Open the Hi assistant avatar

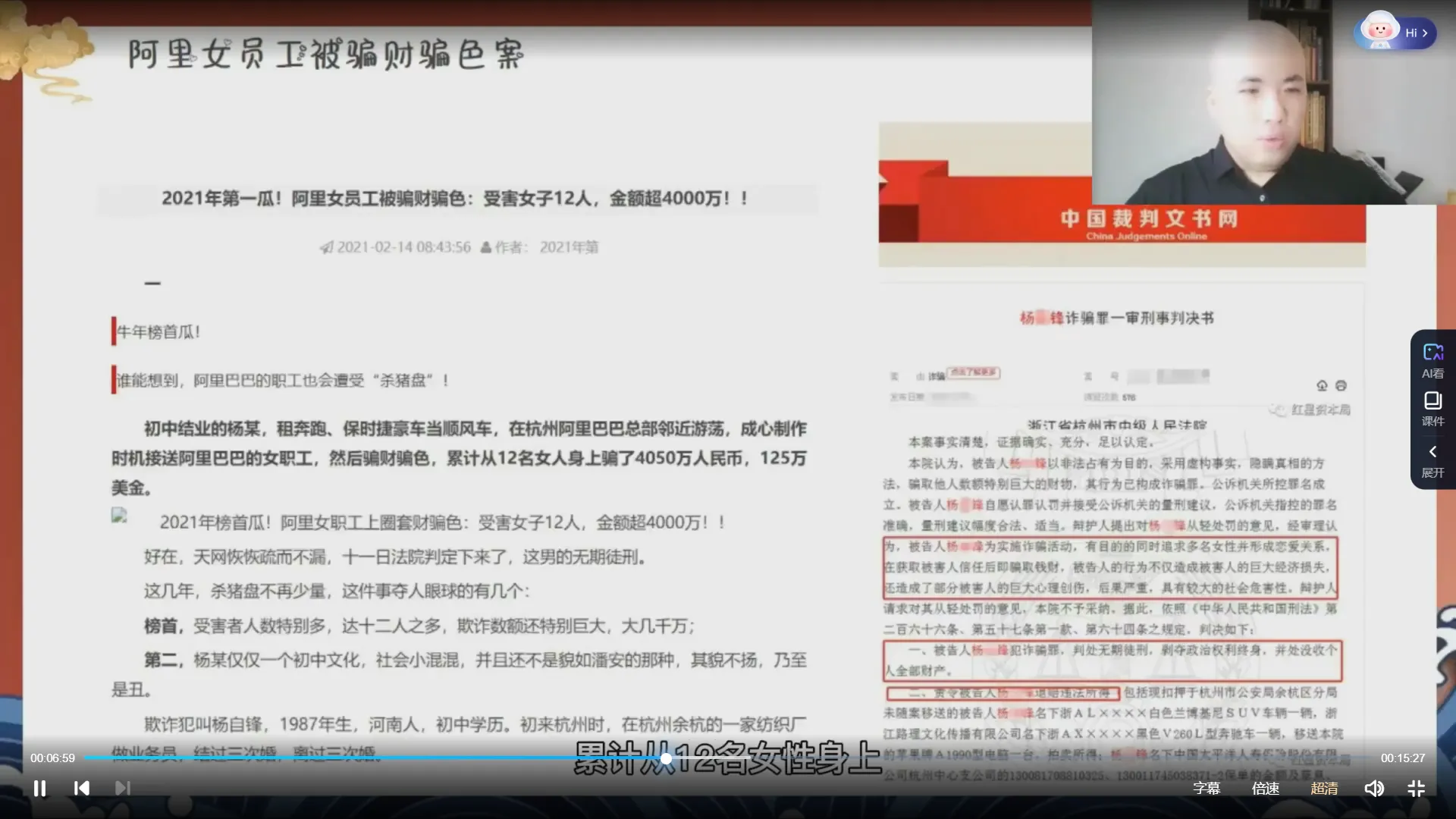[1379, 32]
